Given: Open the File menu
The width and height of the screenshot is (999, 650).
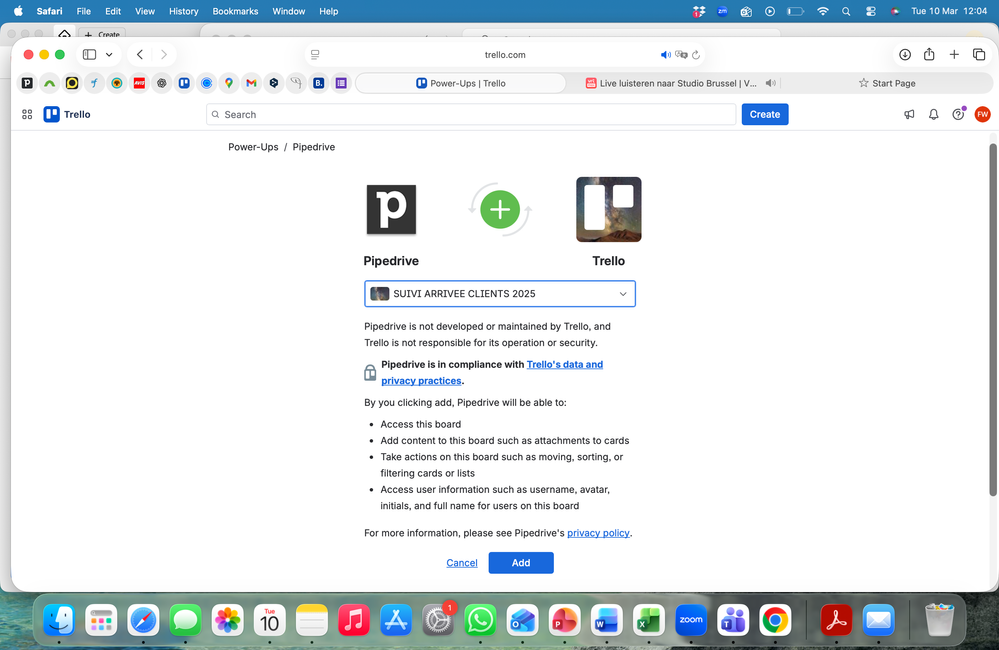Looking at the screenshot, I should [x=83, y=11].
